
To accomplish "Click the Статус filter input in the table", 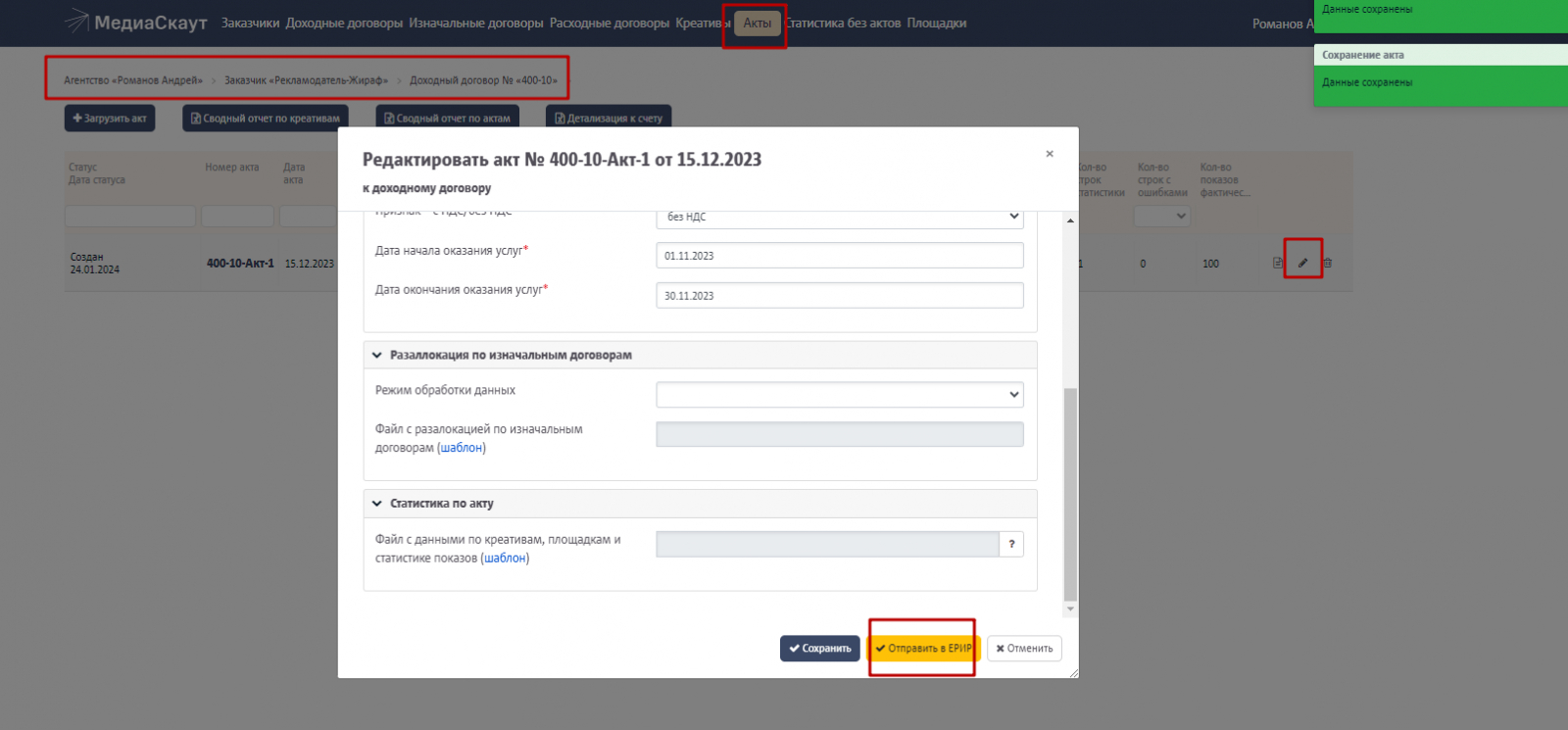I will click(x=130, y=216).
